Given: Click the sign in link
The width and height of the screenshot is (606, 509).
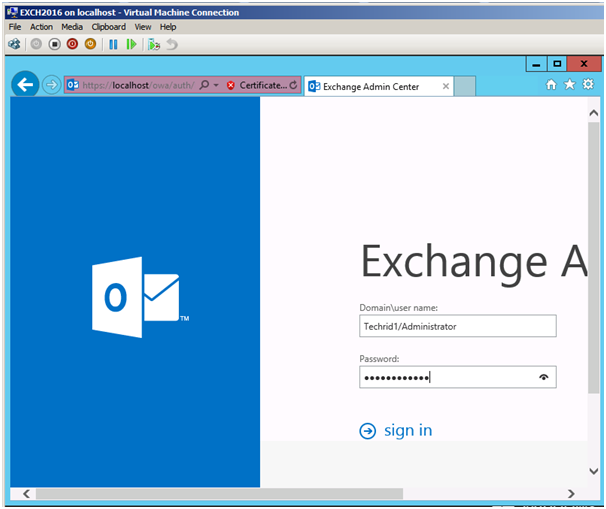Looking at the screenshot, I should 408,430.
